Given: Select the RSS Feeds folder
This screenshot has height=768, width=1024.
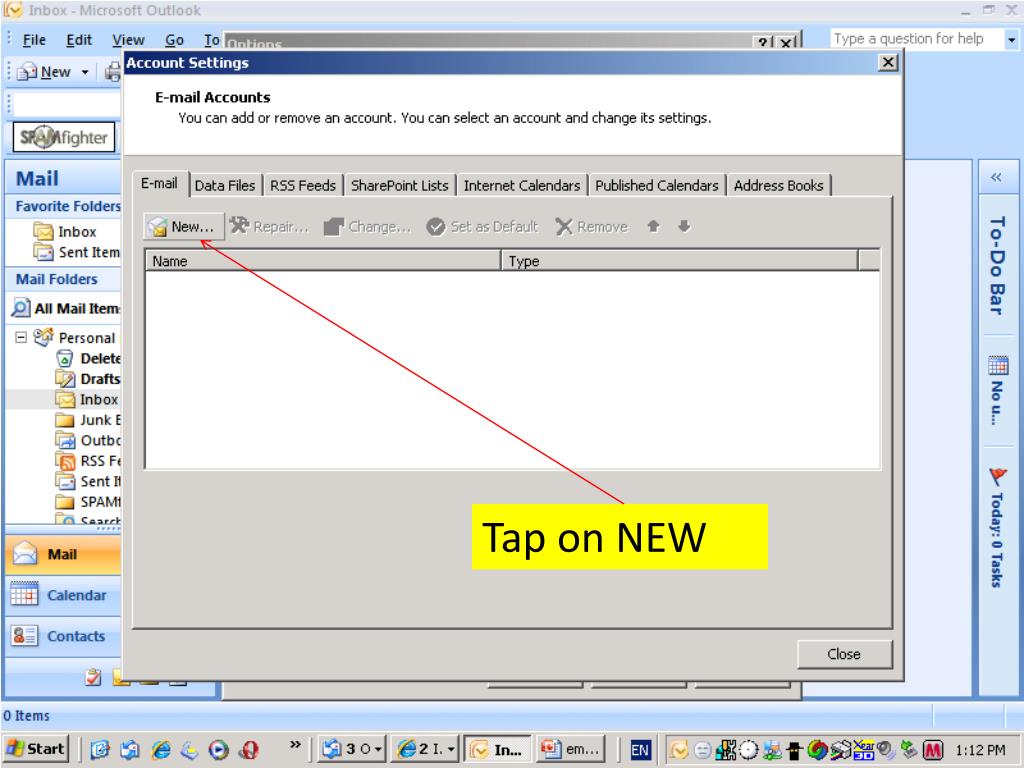Looking at the screenshot, I should [x=89, y=461].
